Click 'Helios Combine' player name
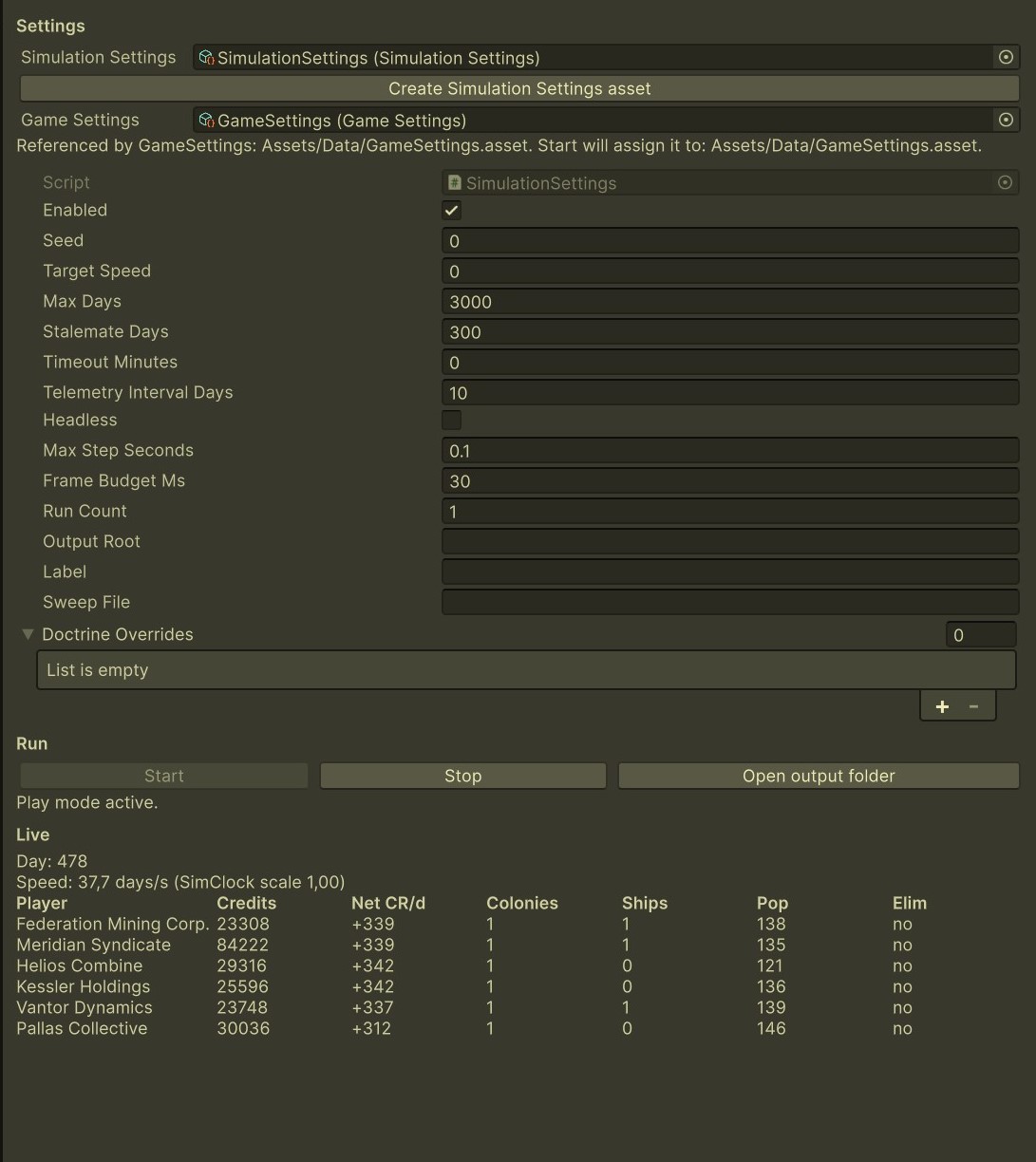Viewport: 1036px width, 1162px height. pos(79,965)
